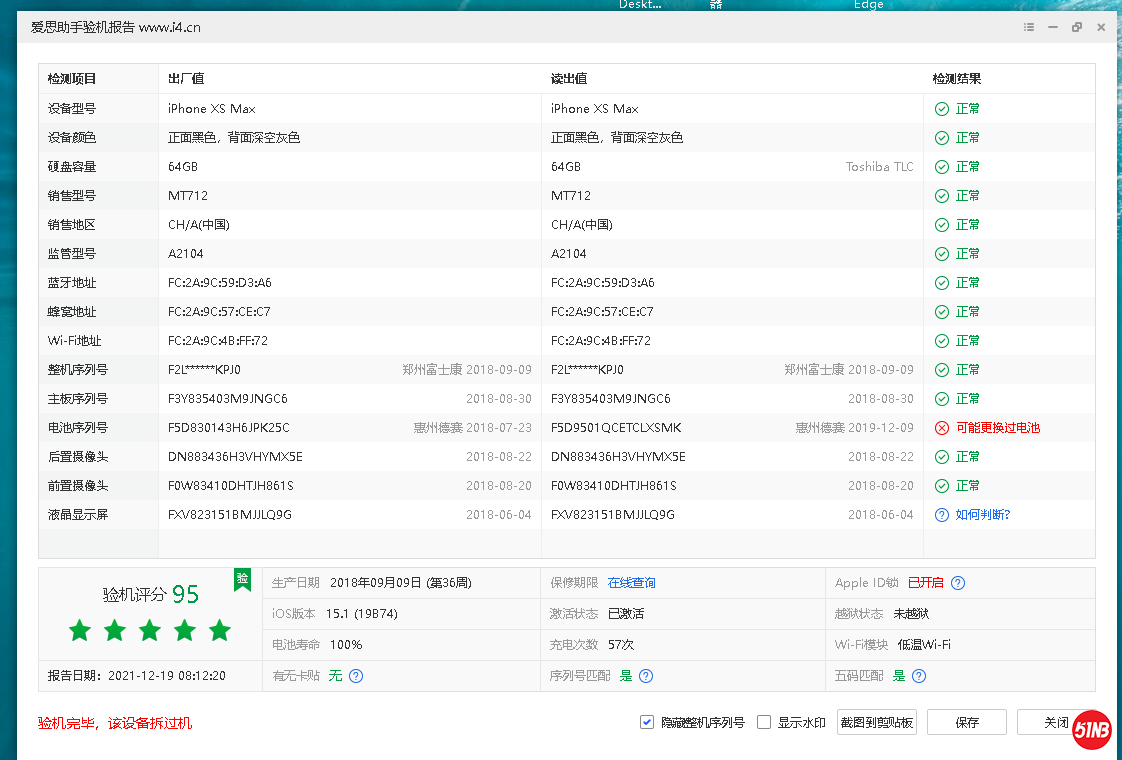Enable the 显示水印 checkbox

click(764, 722)
